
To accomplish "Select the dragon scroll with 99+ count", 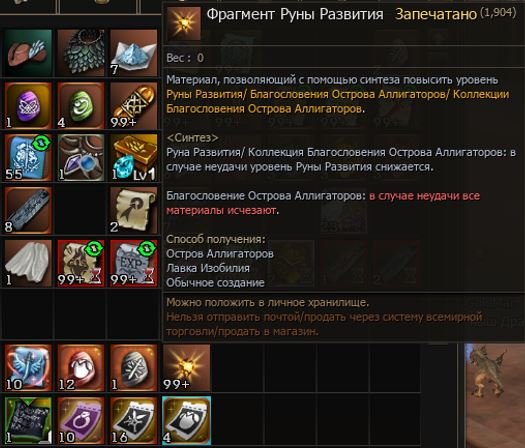I will 81,263.
